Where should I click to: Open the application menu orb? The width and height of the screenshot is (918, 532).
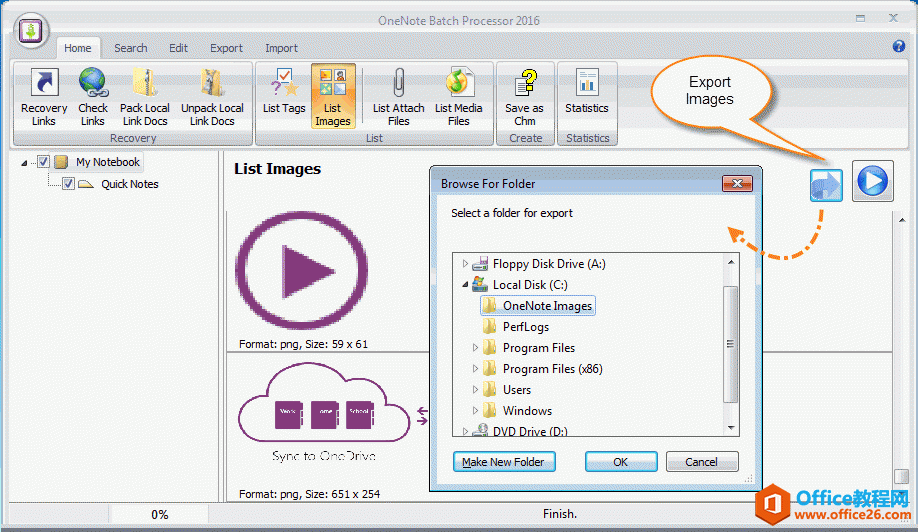[30, 30]
